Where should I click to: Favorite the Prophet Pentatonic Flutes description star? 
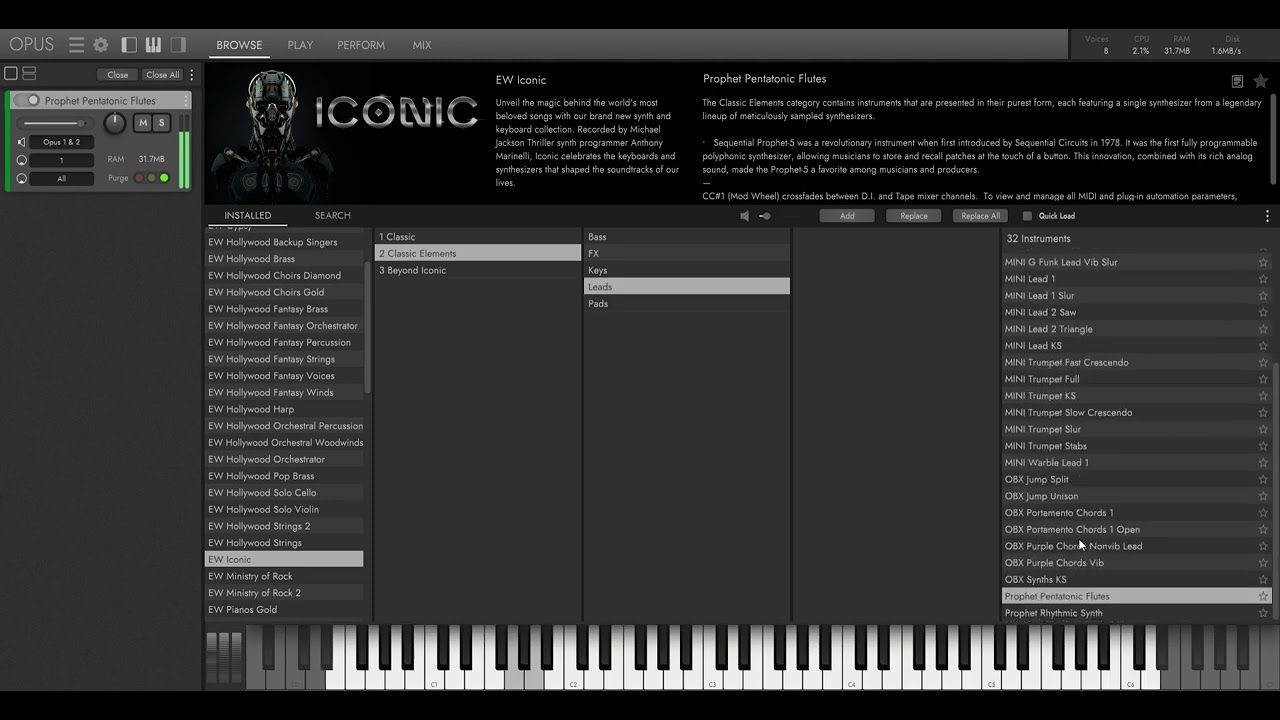point(1261,81)
